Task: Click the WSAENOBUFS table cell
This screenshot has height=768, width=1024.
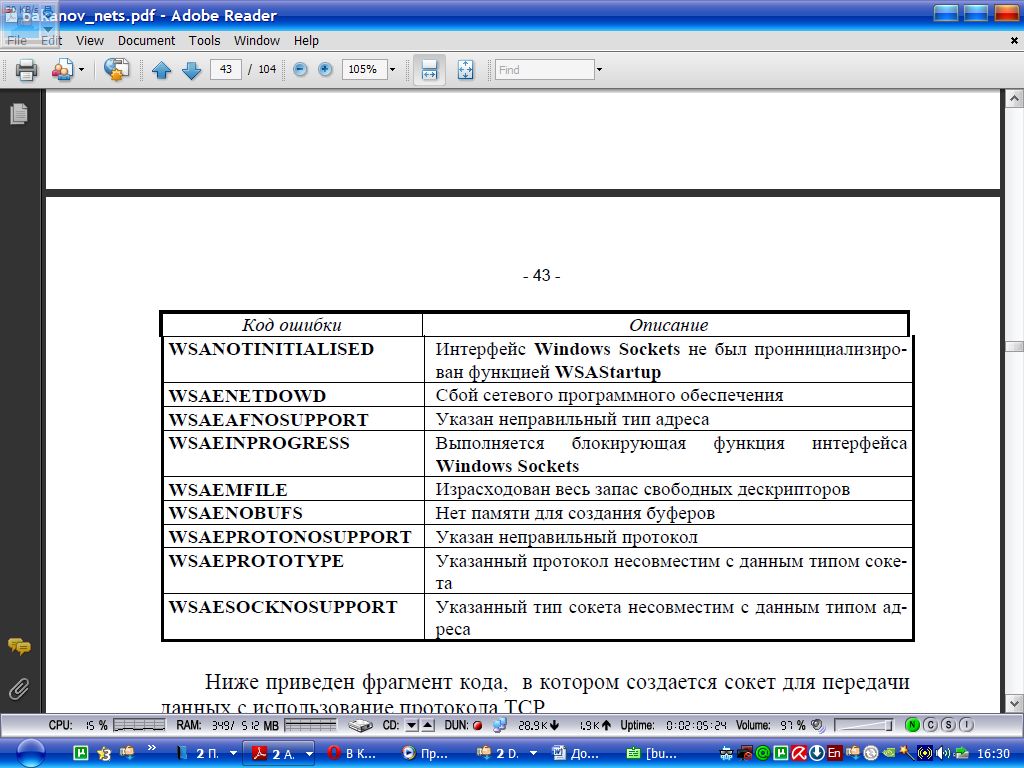Action: [x=293, y=513]
